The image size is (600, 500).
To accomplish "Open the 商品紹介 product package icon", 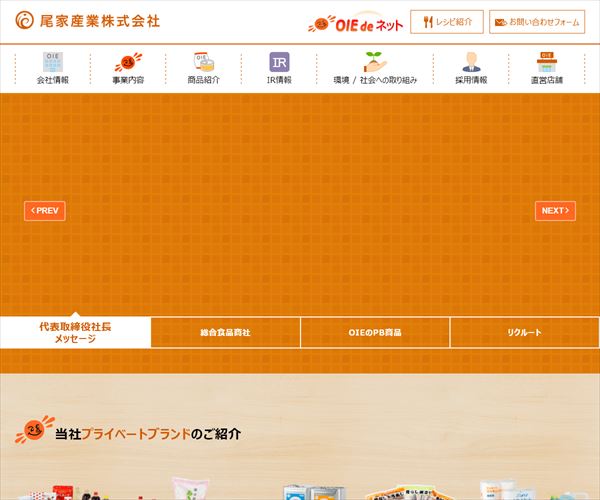I will (204, 62).
